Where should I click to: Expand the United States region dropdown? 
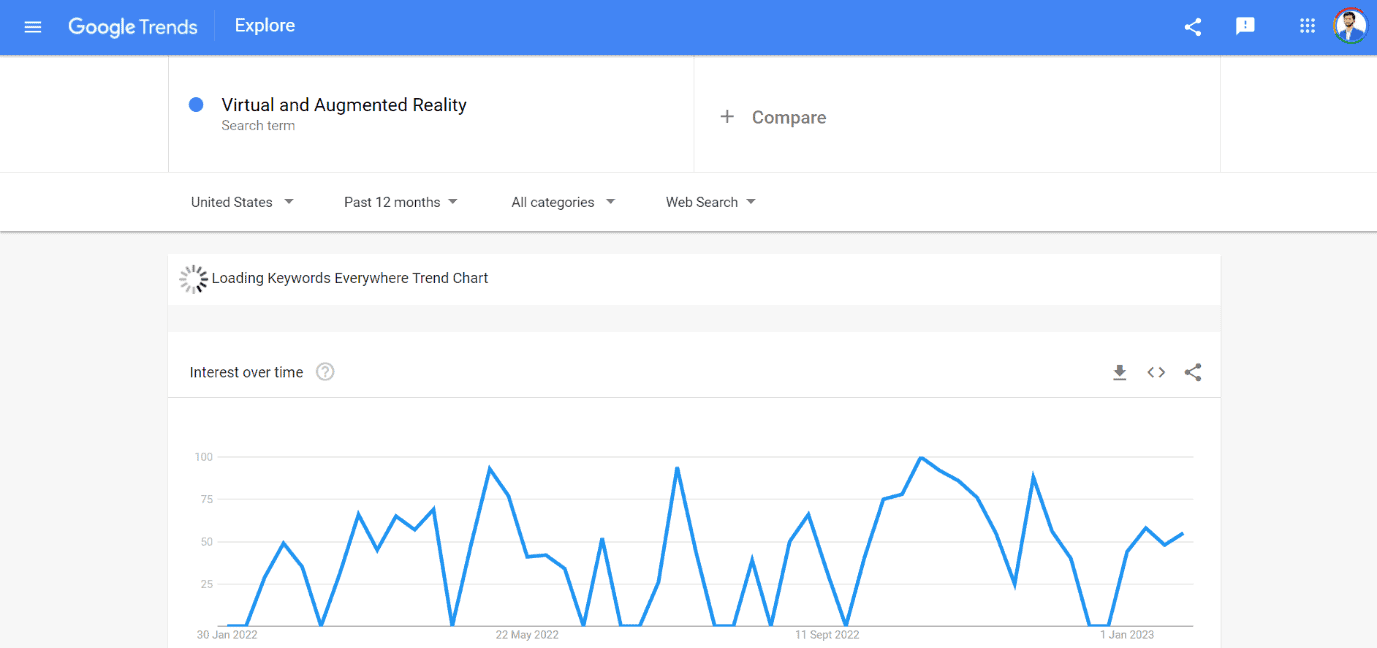click(243, 202)
